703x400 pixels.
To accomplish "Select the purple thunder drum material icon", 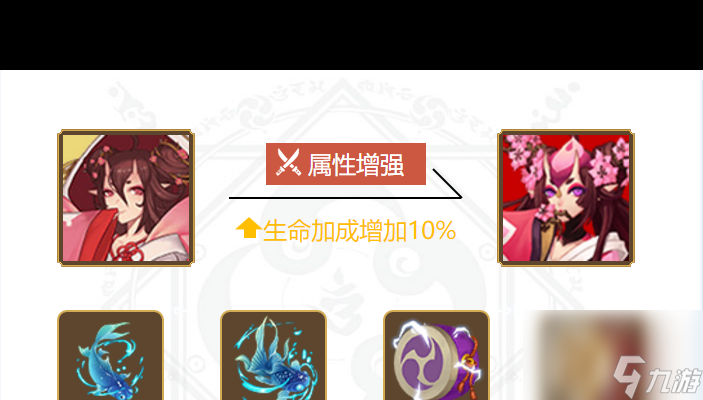I will coord(436,355).
